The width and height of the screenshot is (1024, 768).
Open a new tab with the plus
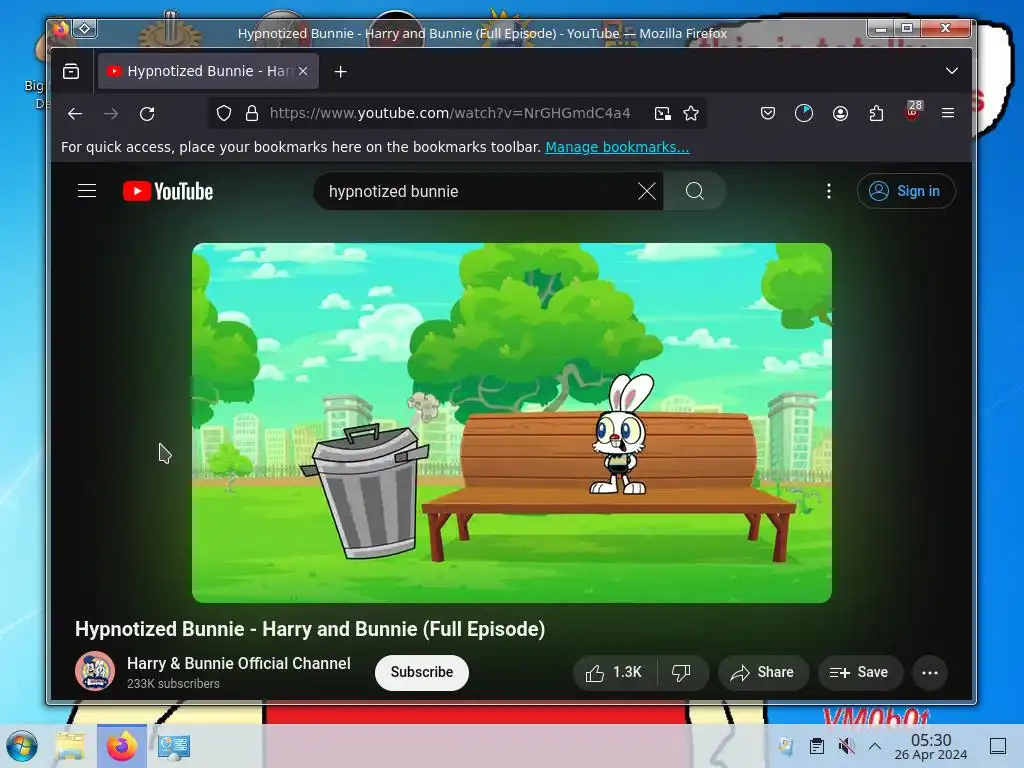click(340, 71)
